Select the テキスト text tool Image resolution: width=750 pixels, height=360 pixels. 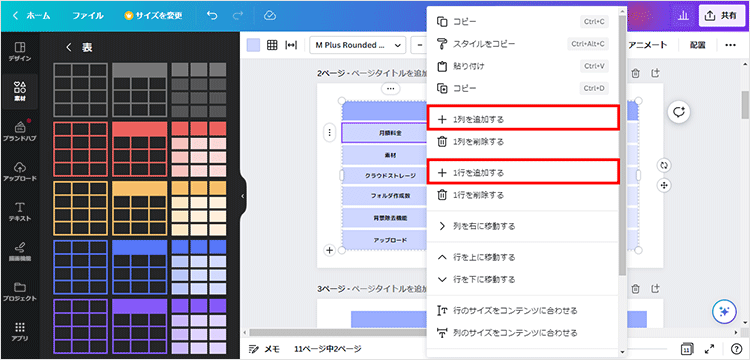[x=20, y=212]
